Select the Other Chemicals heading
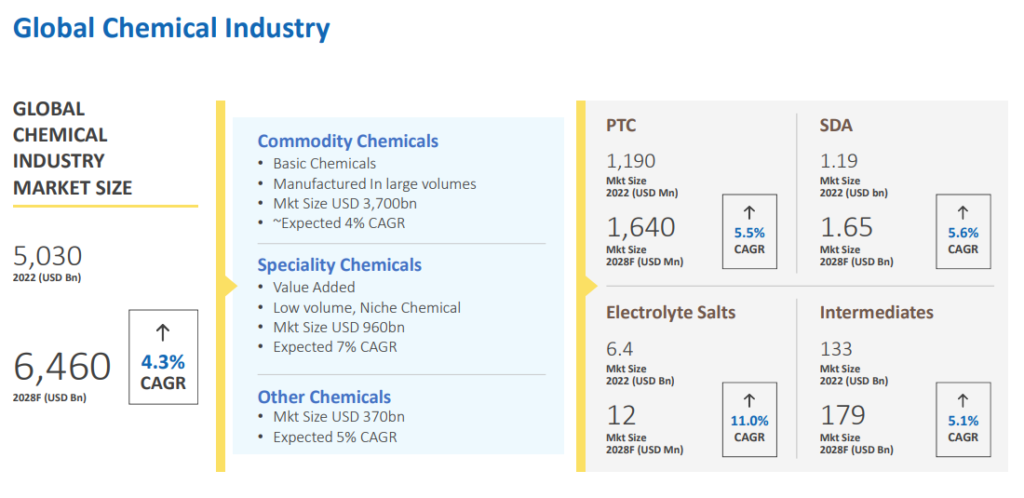1024x498 pixels. click(324, 397)
